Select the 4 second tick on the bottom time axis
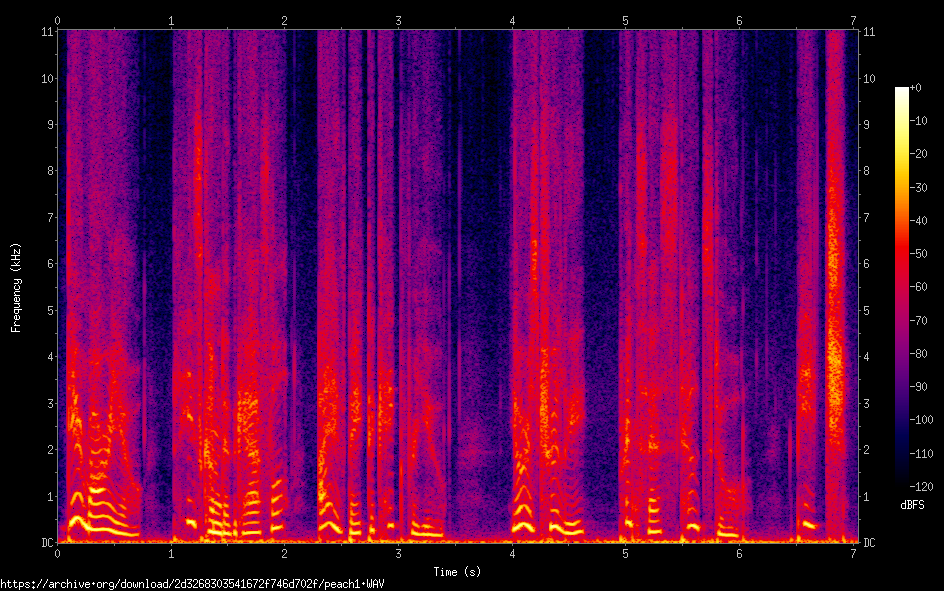This screenshot has width=944, height=591. 513,553
